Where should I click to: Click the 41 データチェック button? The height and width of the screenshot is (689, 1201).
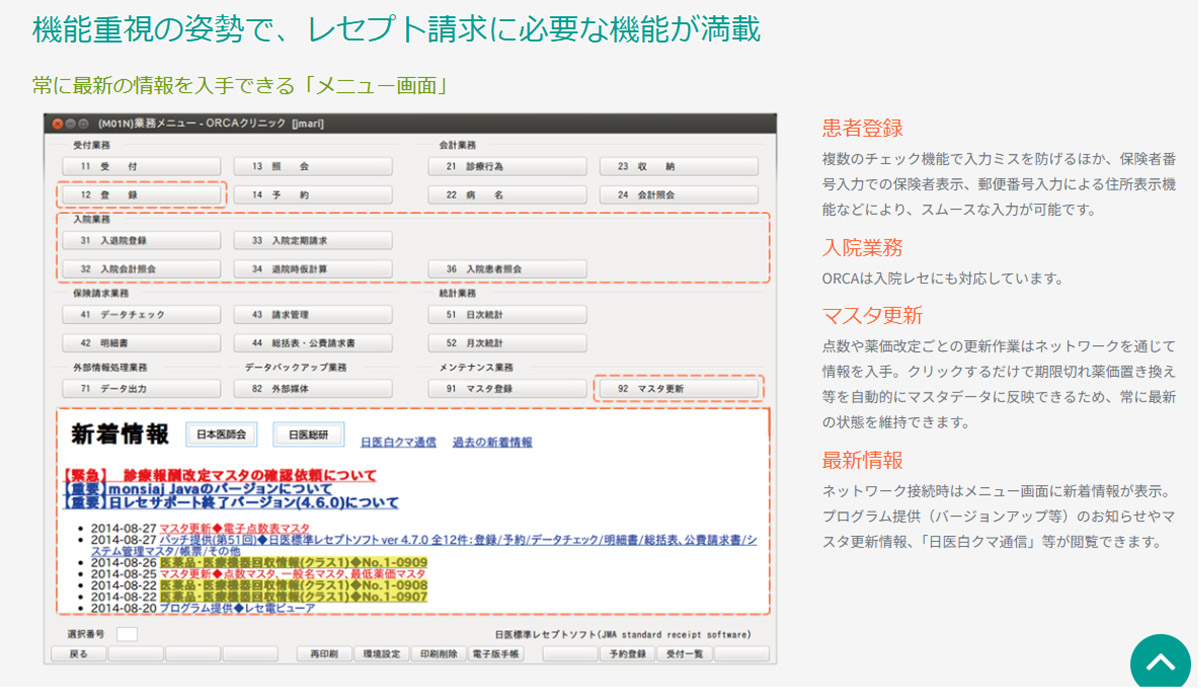[141, 315]
